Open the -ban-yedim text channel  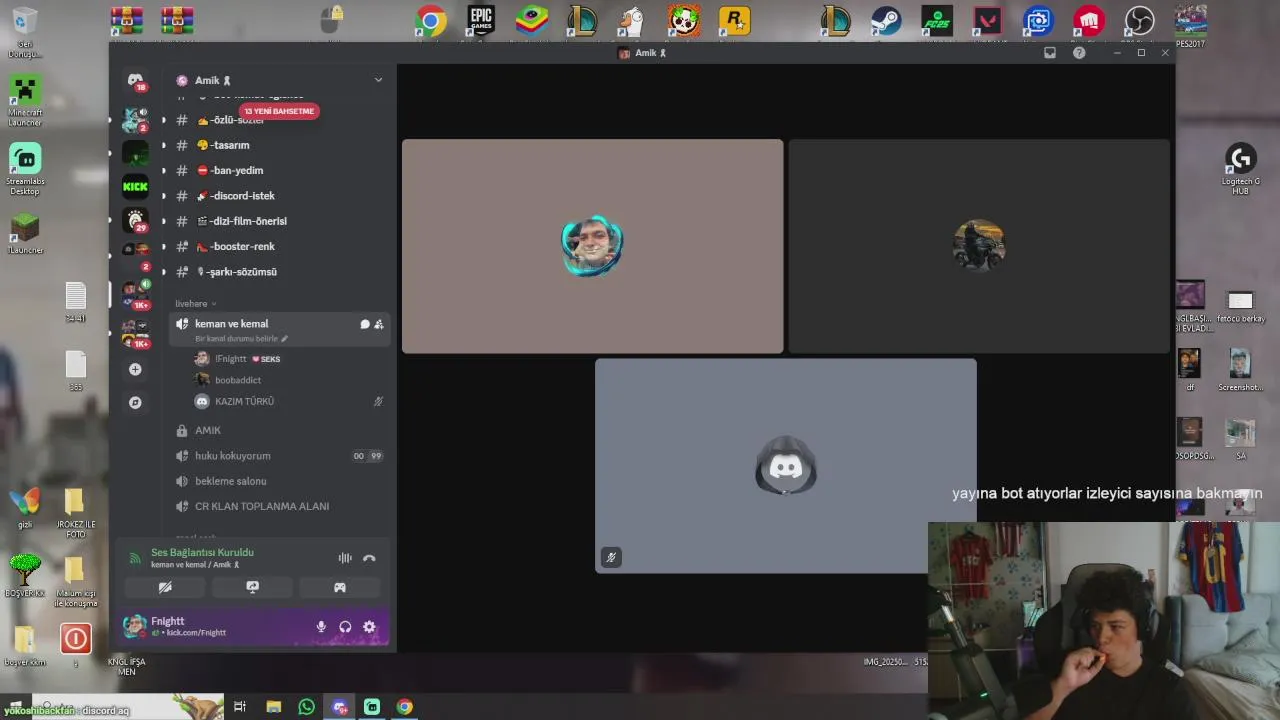point(279,170)
